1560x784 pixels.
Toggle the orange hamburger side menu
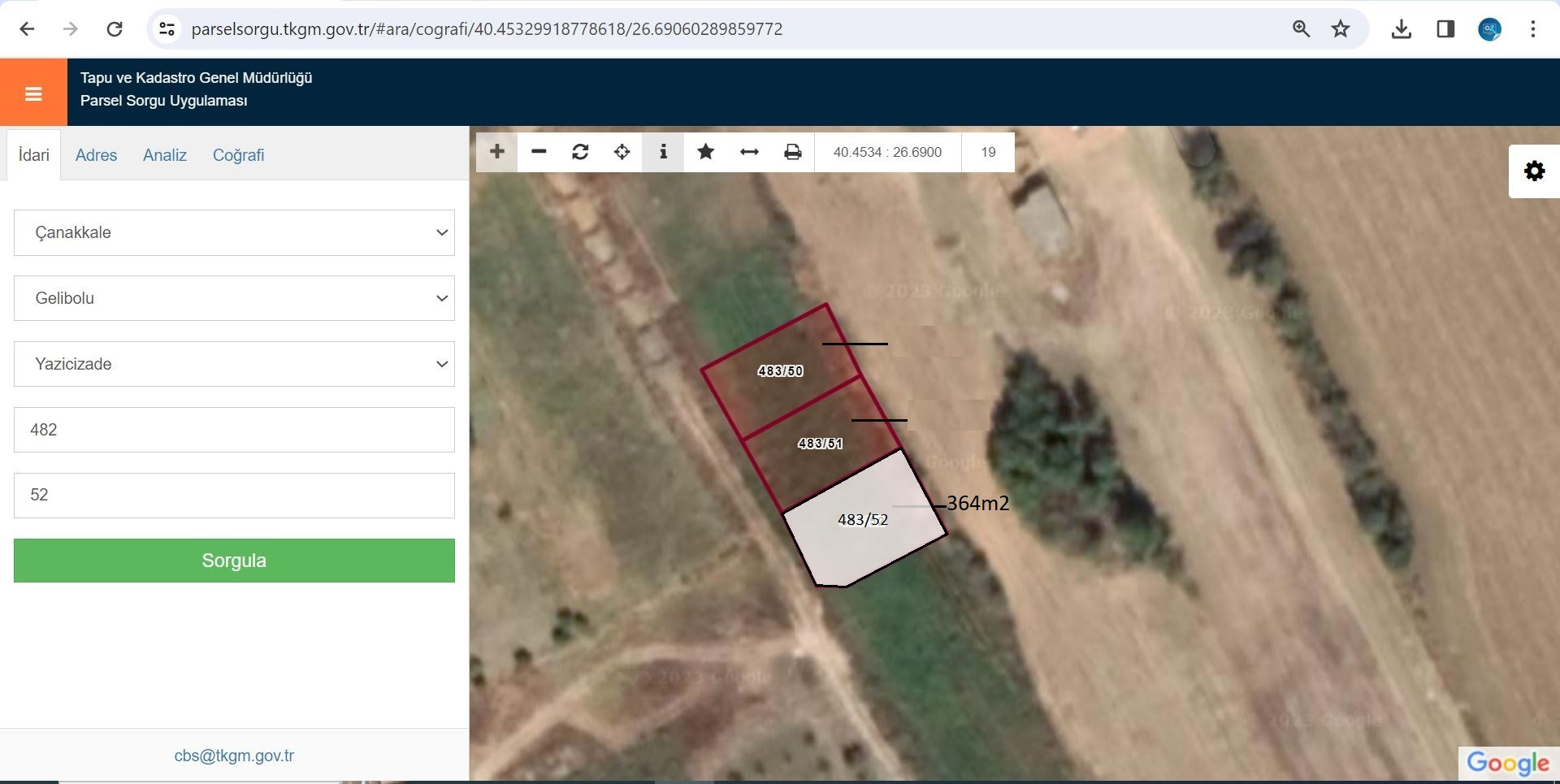click(33, 93)
